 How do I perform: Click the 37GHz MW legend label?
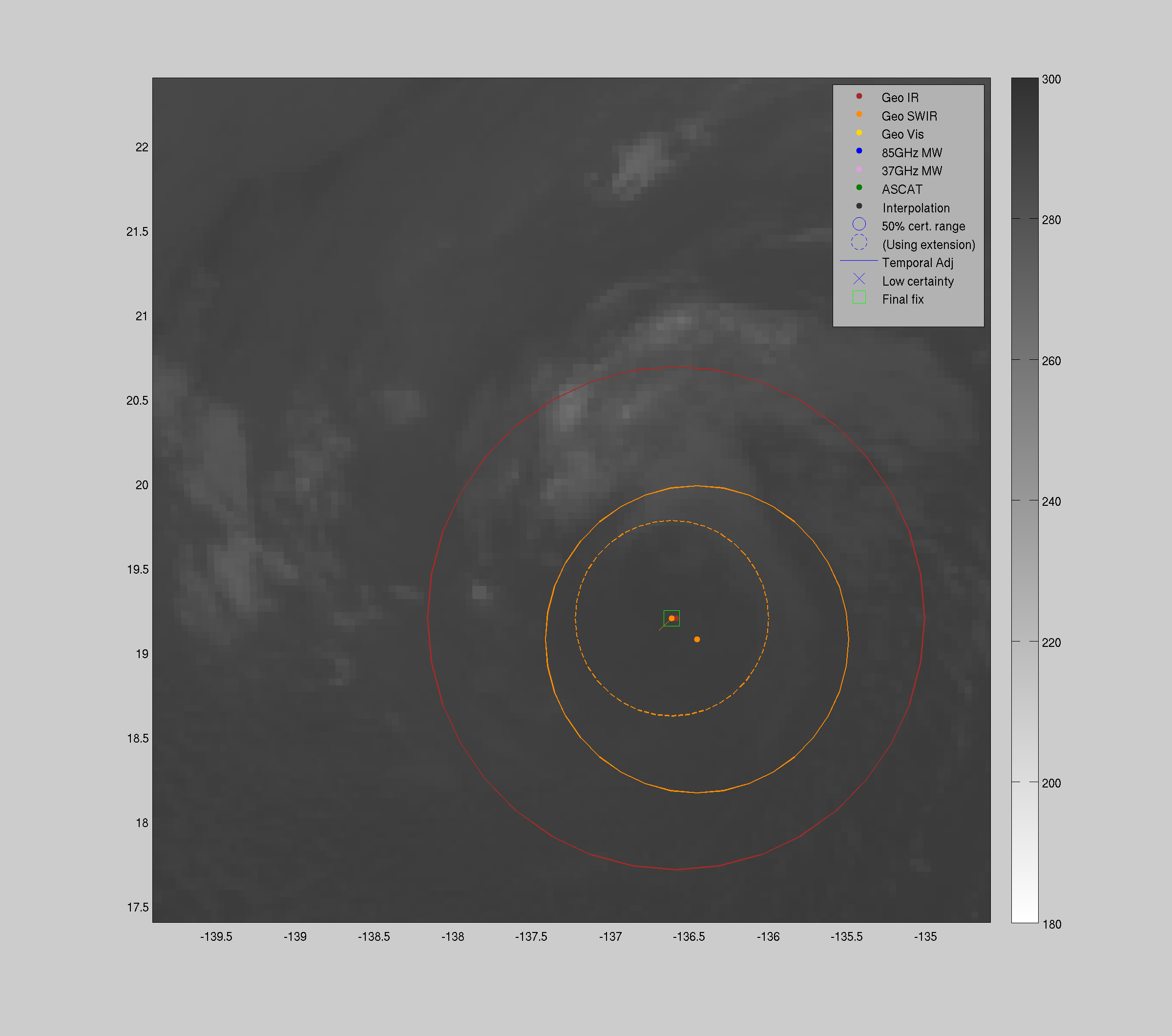pos(912,171)
